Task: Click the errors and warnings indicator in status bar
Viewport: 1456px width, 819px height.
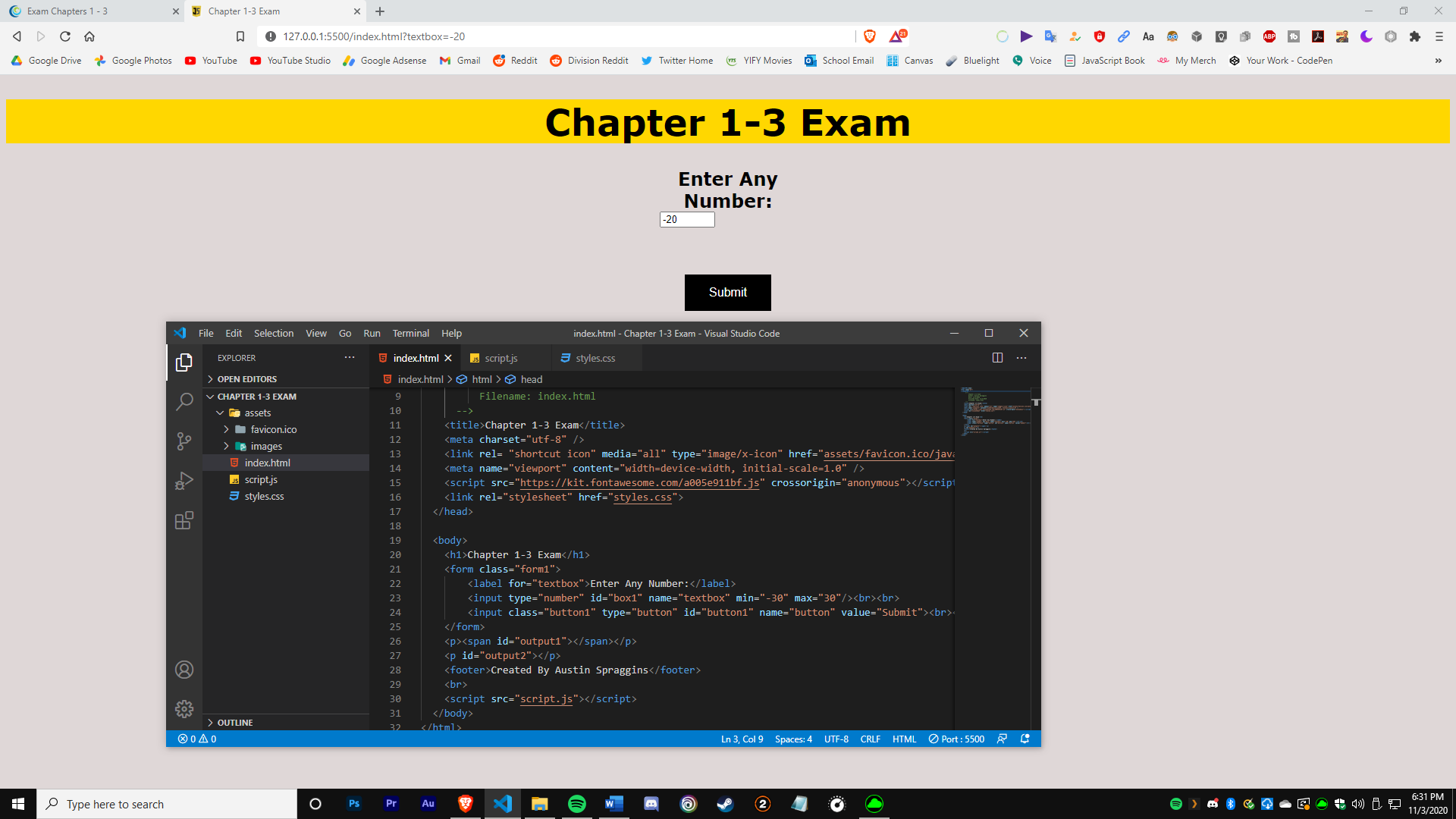Action: tap(196, 739)
